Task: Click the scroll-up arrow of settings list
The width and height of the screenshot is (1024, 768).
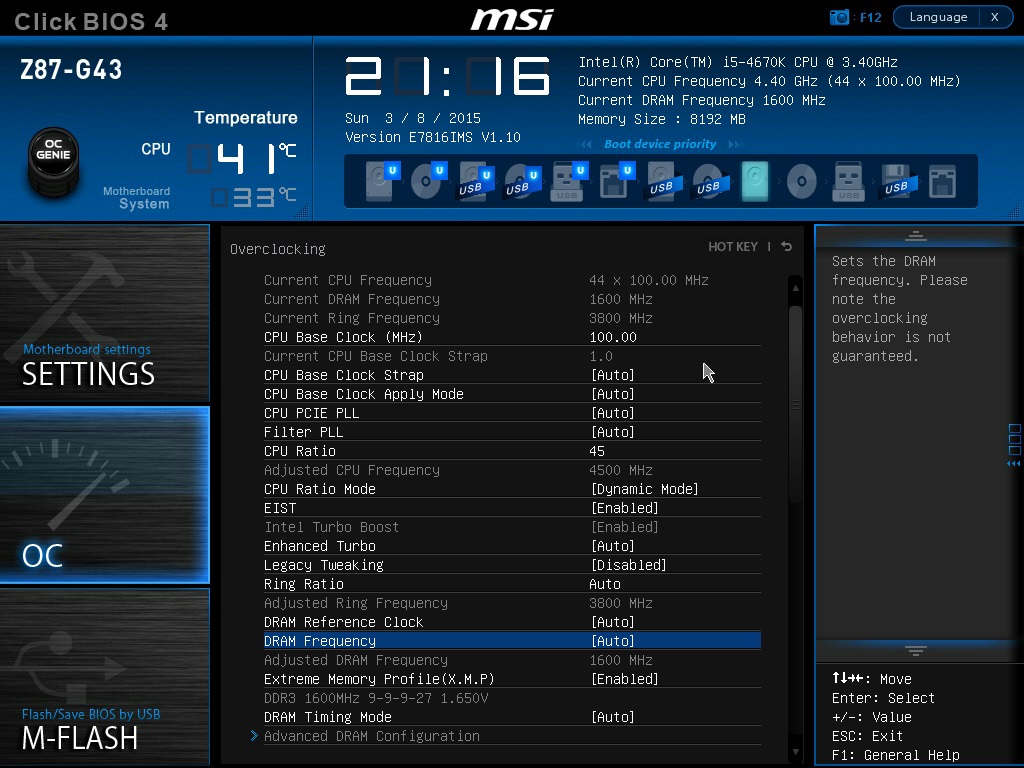Action: [x=795, y=287]
